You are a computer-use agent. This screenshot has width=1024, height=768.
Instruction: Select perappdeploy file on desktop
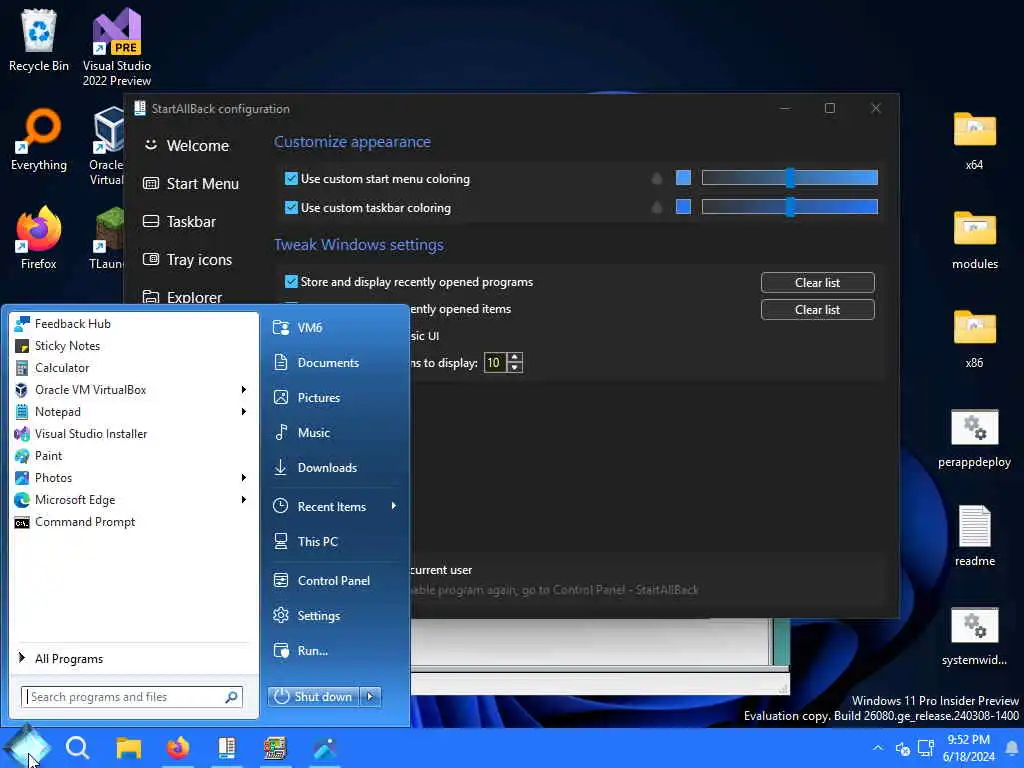tap(974, 438)
